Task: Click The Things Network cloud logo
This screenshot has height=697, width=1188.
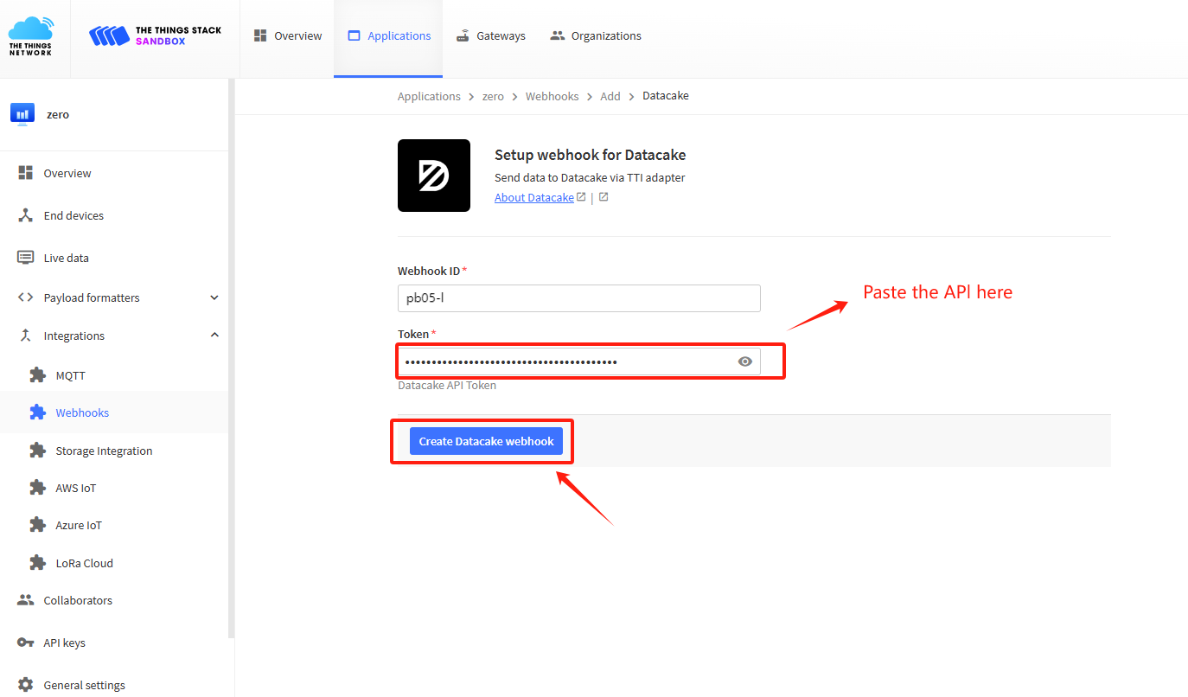Action: click(31, 36)
